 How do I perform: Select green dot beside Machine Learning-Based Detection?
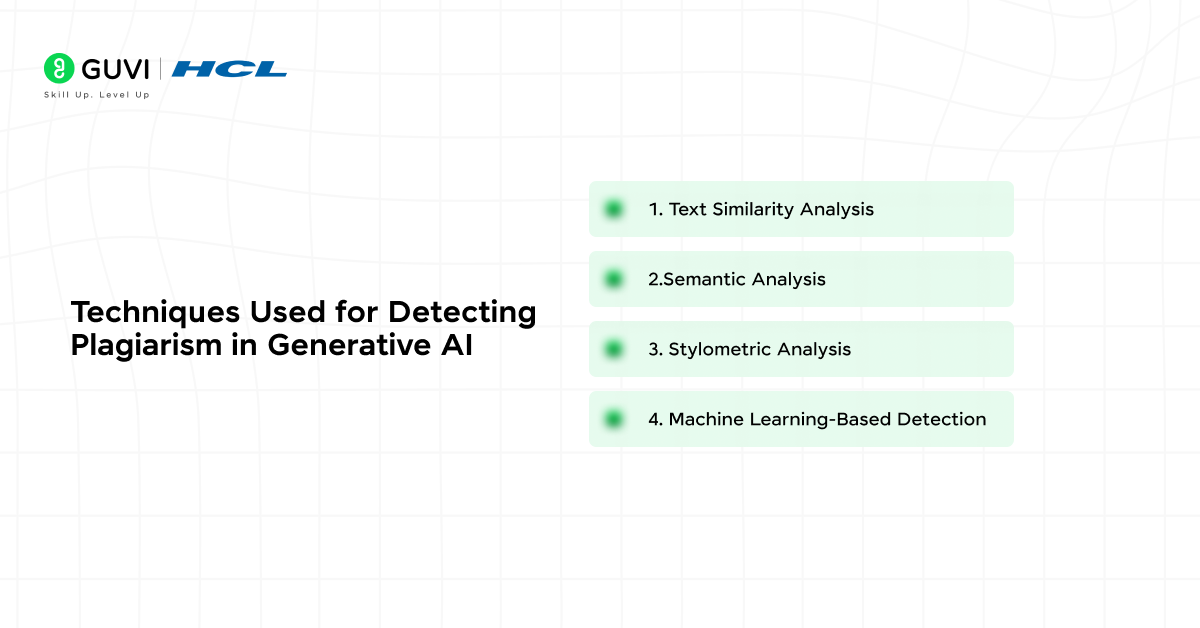click(x=614, y=419)
